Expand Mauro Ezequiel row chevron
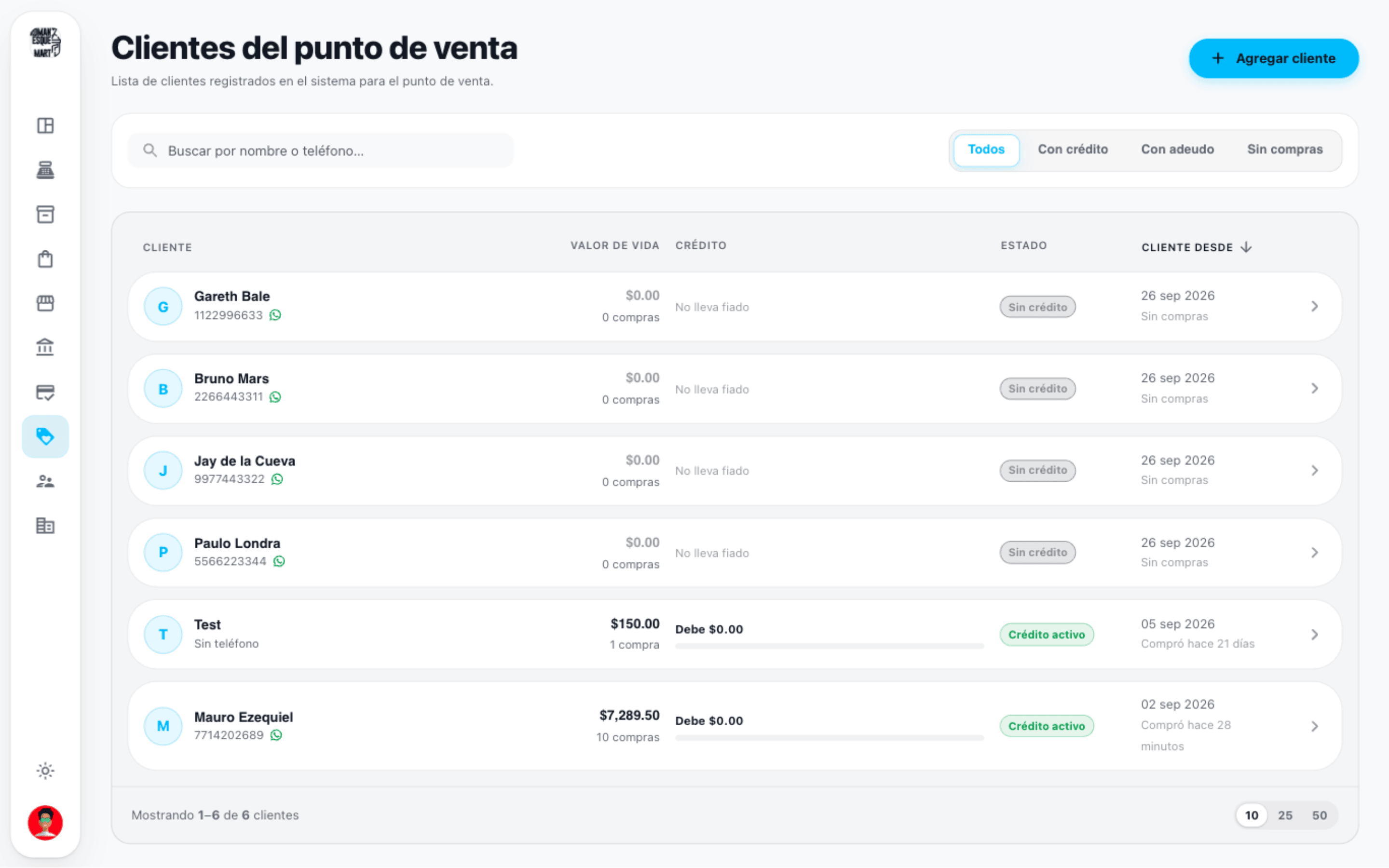The width and height of the screenshot is (1389, 868). tap(1314, 727)
